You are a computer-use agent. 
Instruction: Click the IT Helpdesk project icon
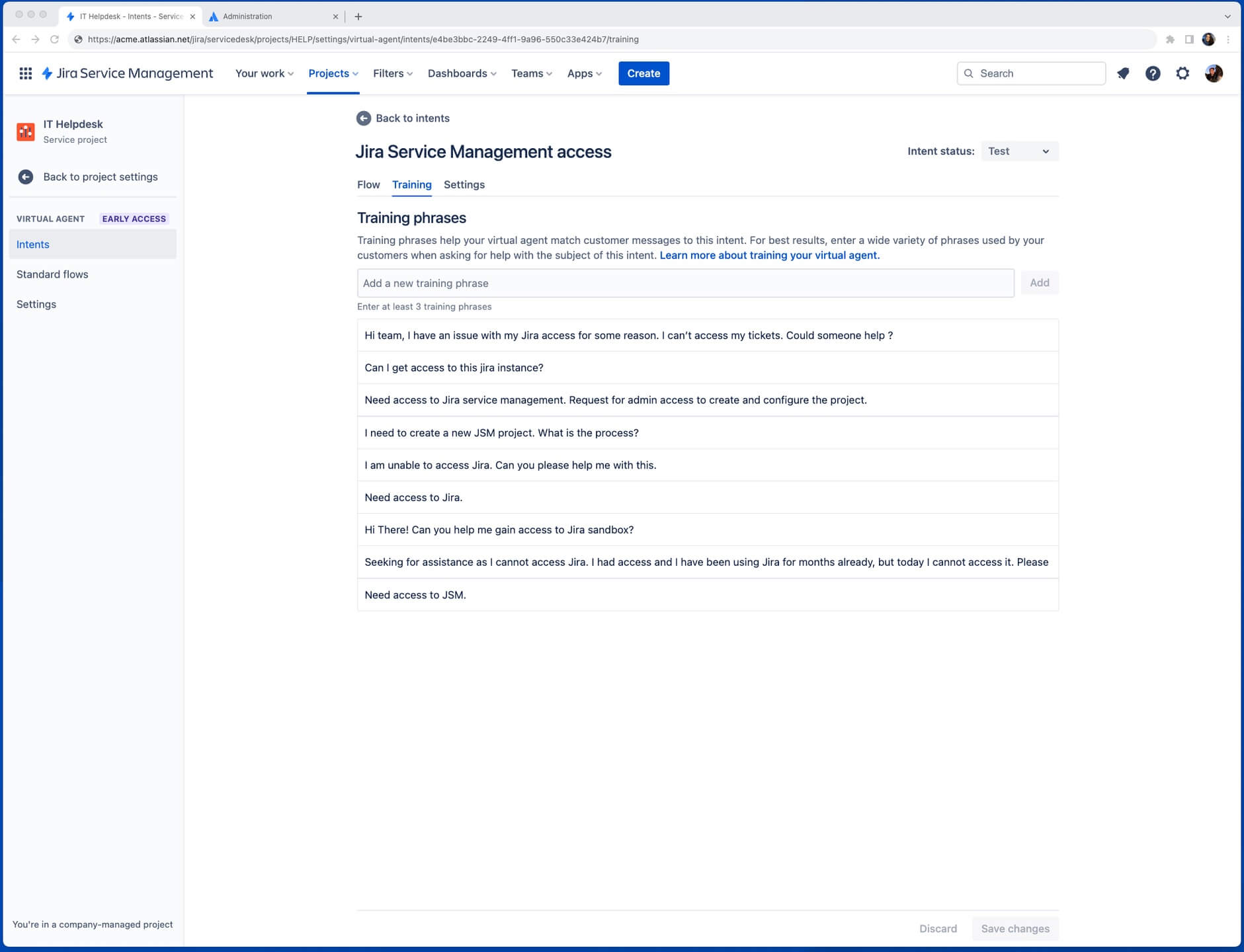(x=26, y=132)
